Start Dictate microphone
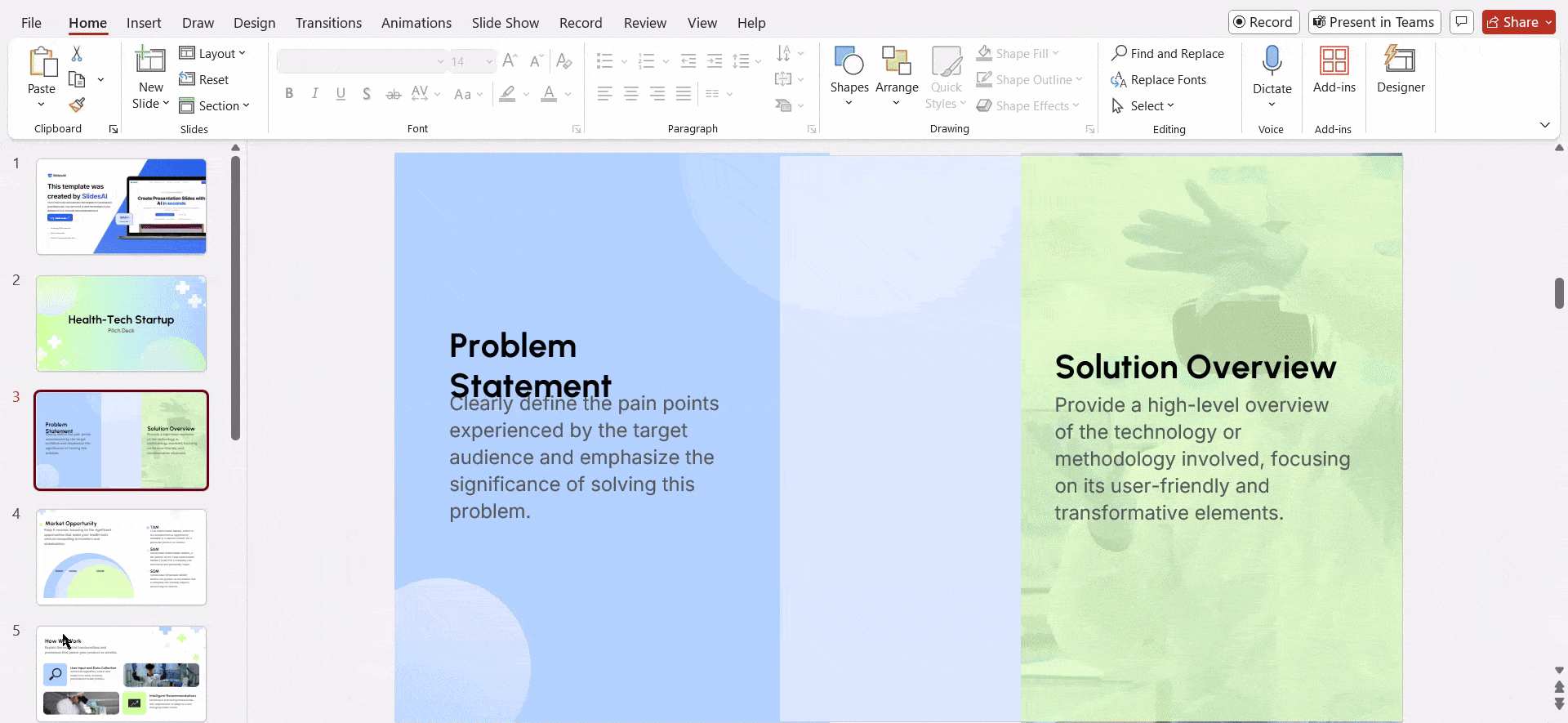Image resolution: width=1568 pixels, height=723 pixels. (1272, 62)
